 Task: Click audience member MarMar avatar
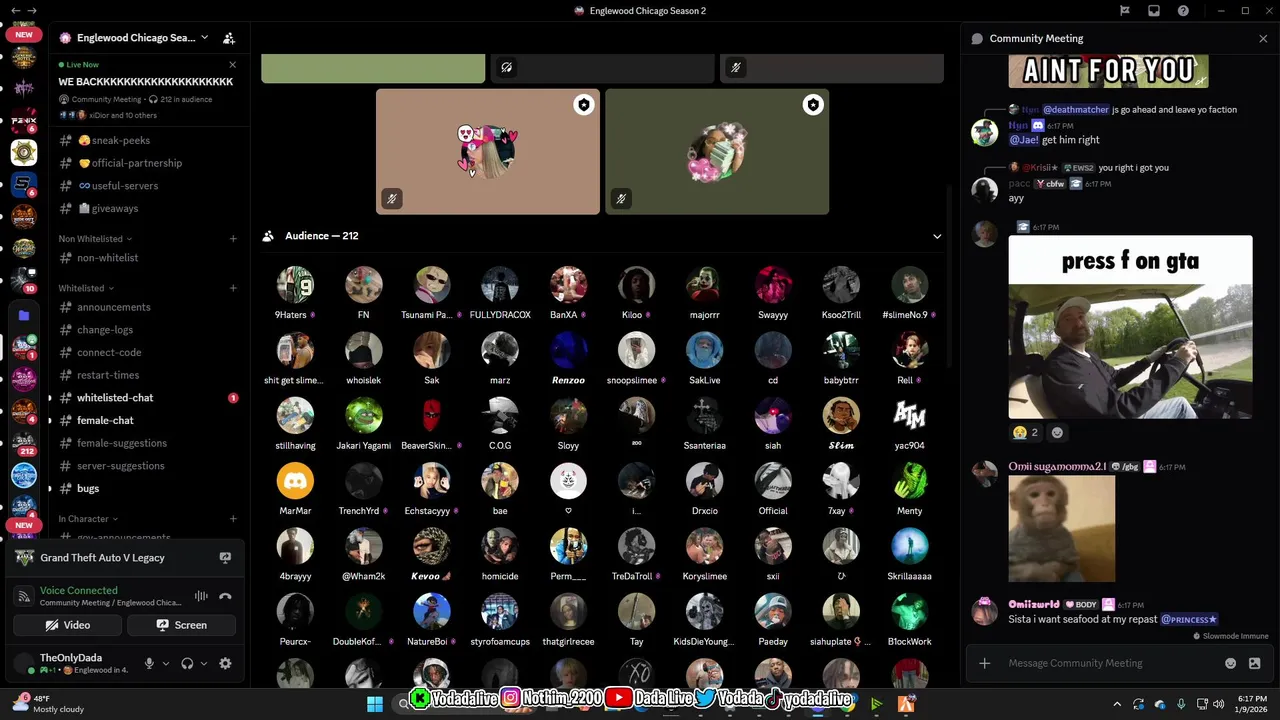coord(295,481)
